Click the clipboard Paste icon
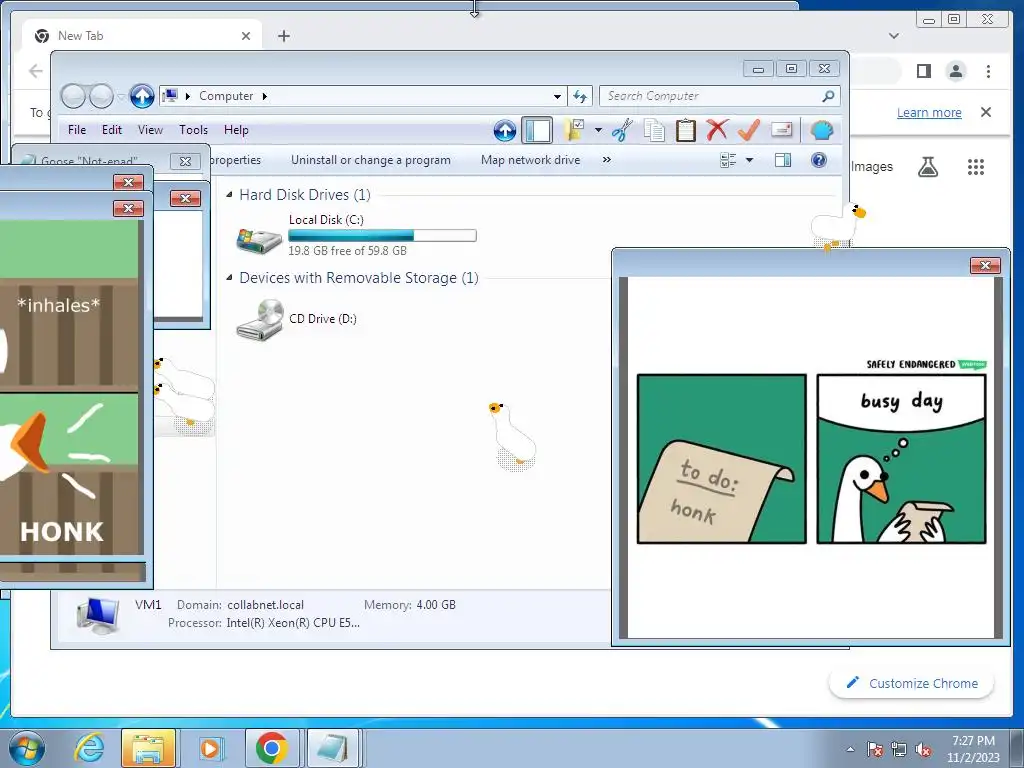 coord(685,130)
